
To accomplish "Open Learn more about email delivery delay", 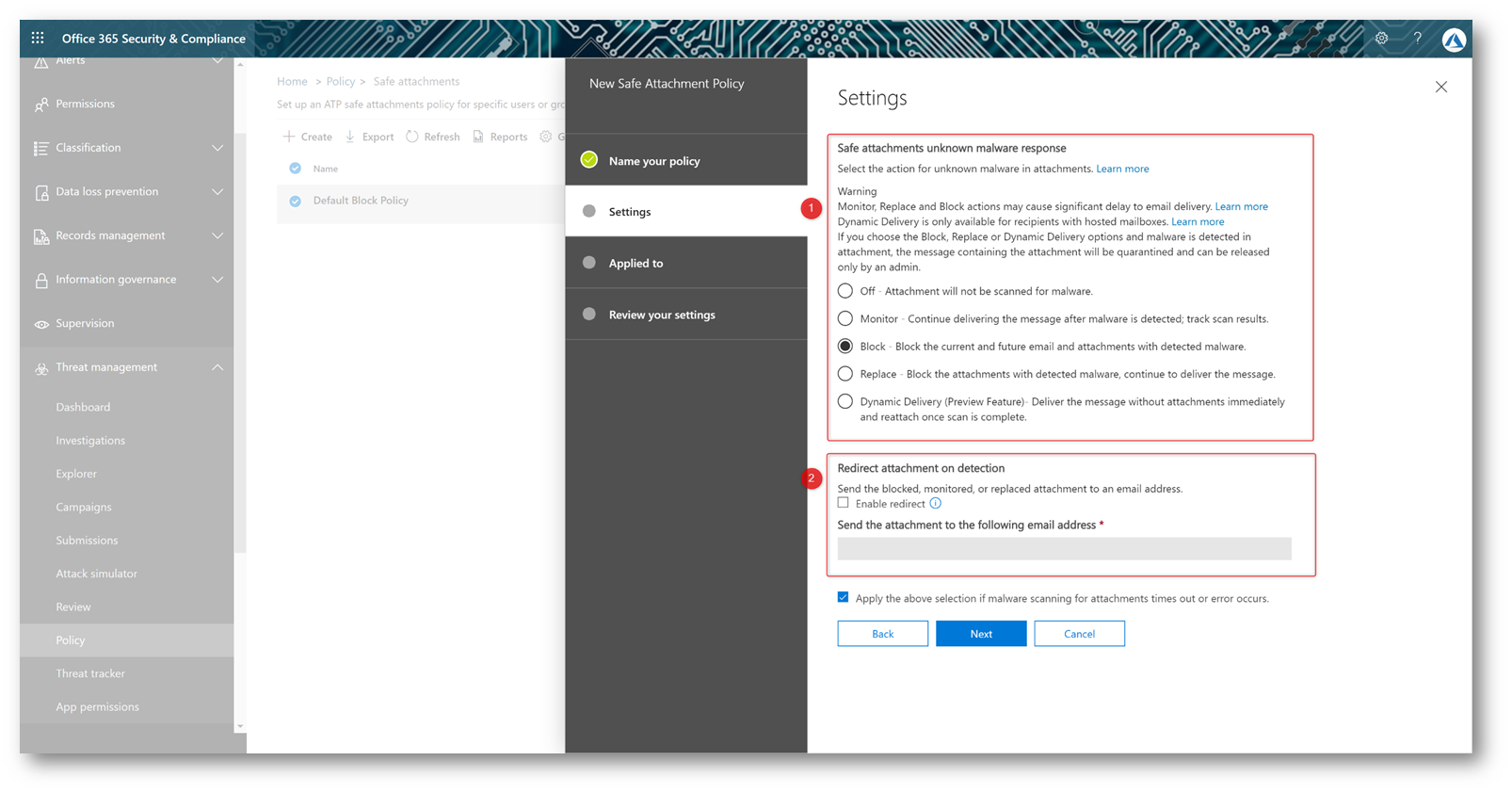I will (1241, 206).
